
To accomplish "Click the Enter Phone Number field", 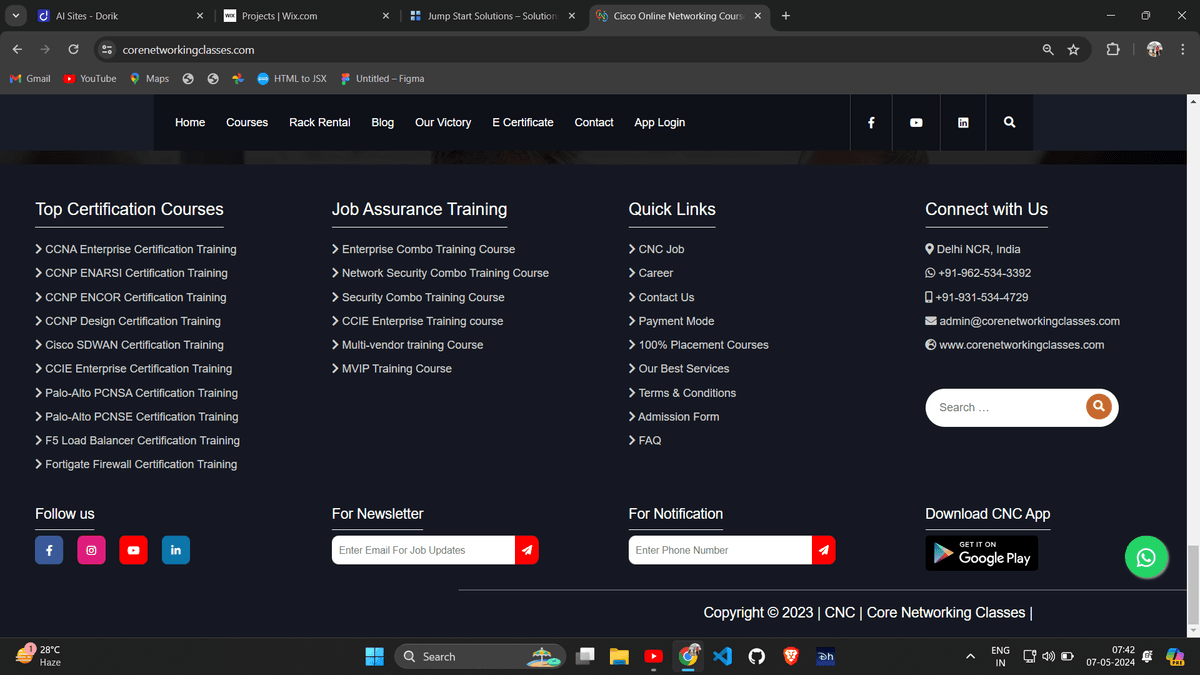I will click(720, 550).
